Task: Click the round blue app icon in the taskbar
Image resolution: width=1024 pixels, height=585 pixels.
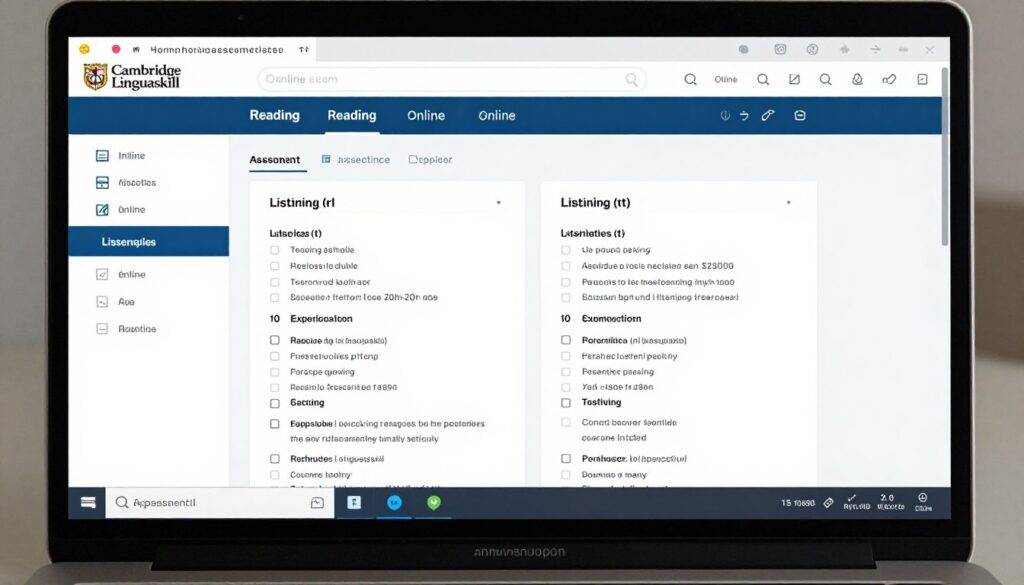Action: tap(393, 503)
